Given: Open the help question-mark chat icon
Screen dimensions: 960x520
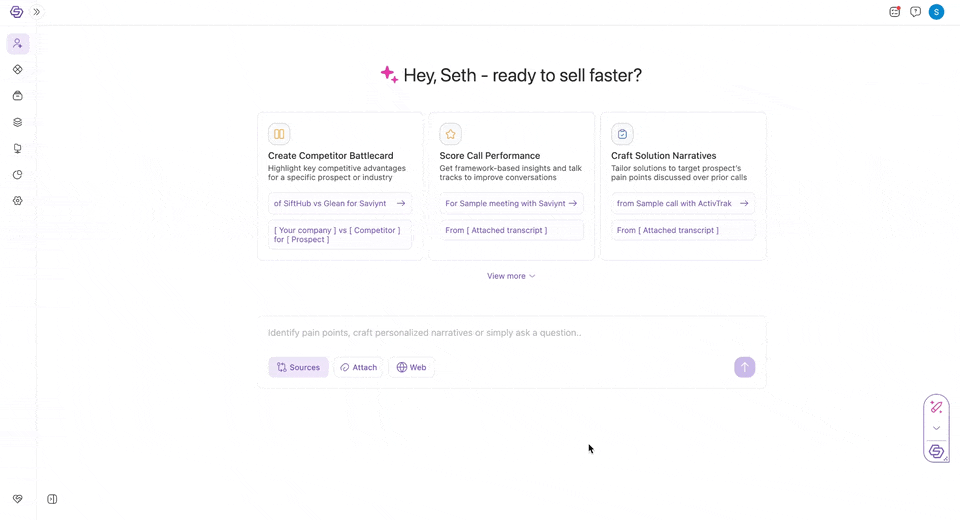Looking at the screenshot, I should [915, 12].
